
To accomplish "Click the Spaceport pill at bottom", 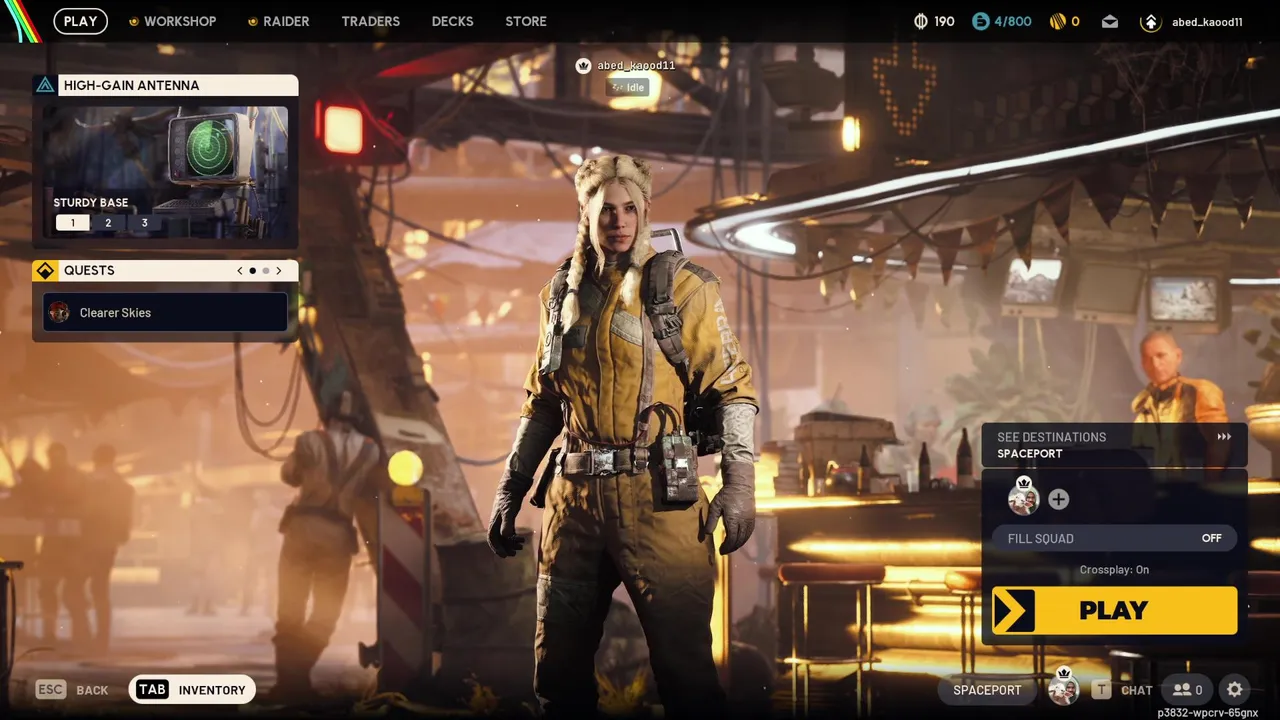I will click(x=987, y=690).
